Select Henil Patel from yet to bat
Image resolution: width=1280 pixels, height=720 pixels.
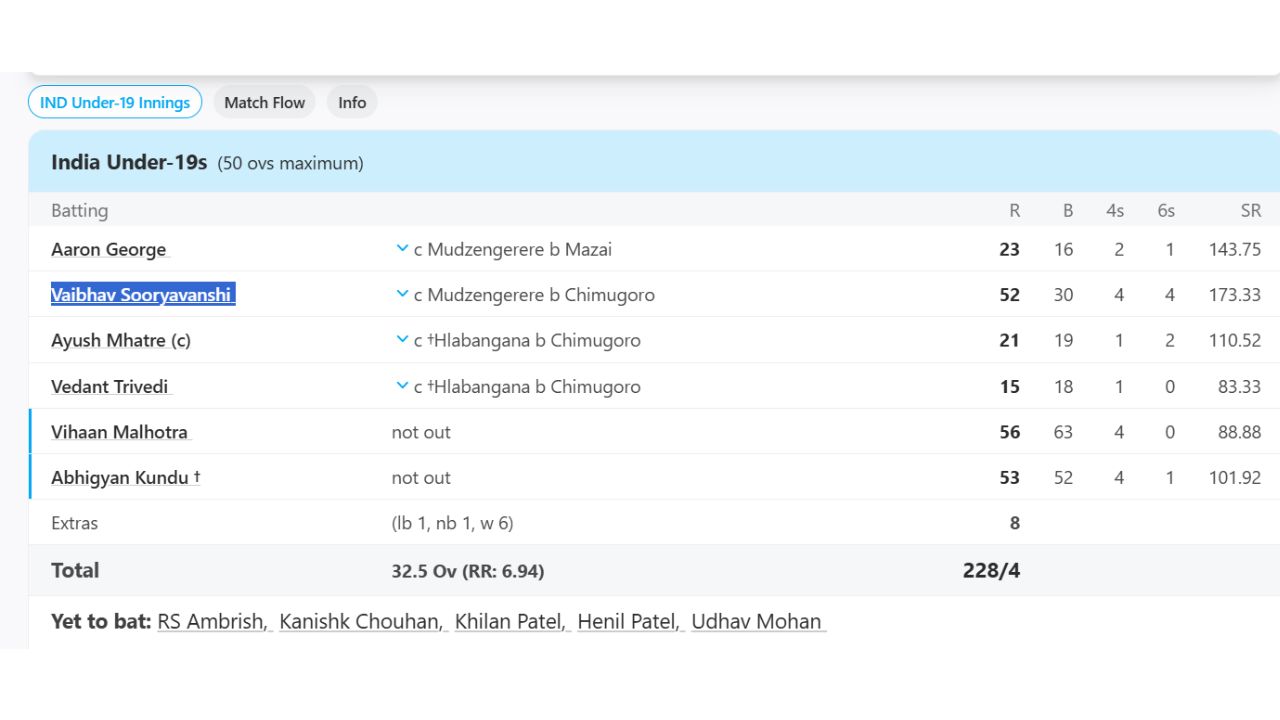point(630,621)
